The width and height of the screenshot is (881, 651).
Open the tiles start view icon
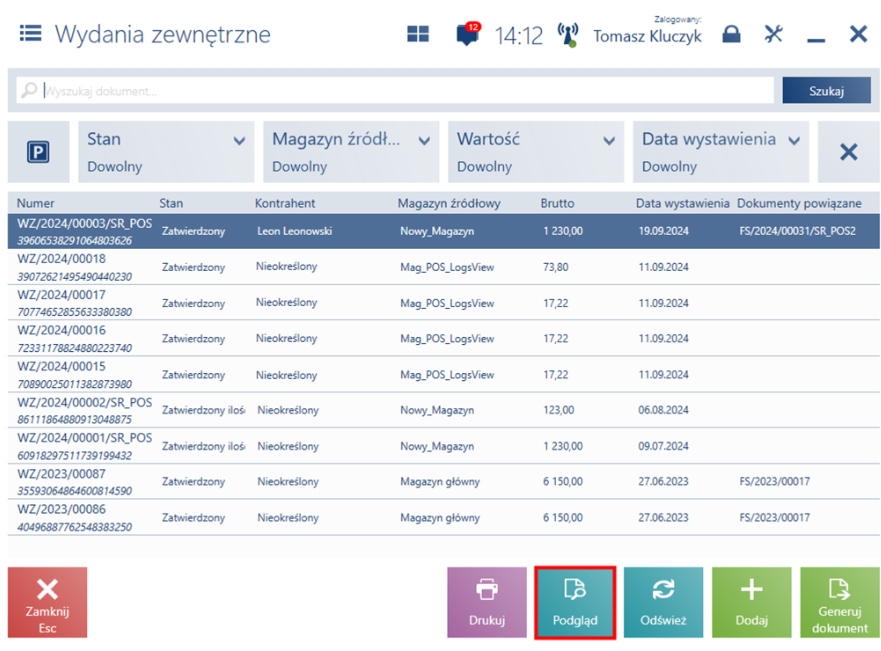click(x=418, y=34)
